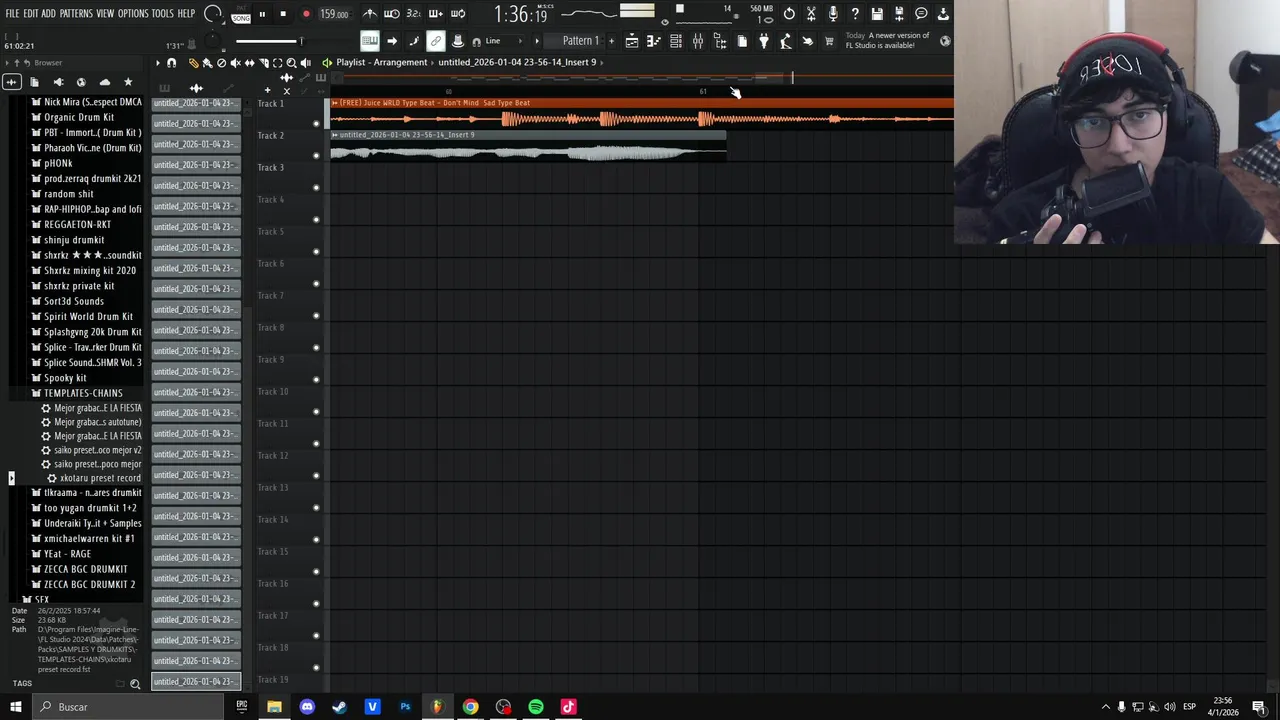1280x720 pixels.
Task: Open the EDIT menu
Action: [30, 14]
